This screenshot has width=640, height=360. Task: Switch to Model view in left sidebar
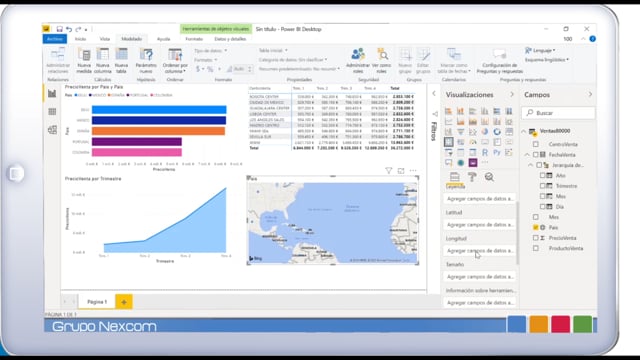click(52, 130)
